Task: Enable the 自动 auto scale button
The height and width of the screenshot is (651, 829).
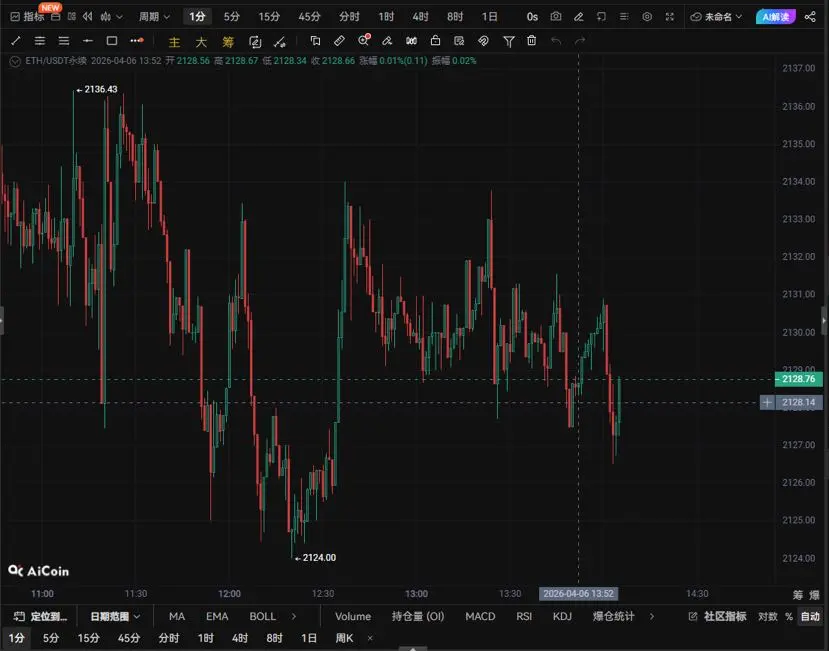Action: tap(810, 616)
